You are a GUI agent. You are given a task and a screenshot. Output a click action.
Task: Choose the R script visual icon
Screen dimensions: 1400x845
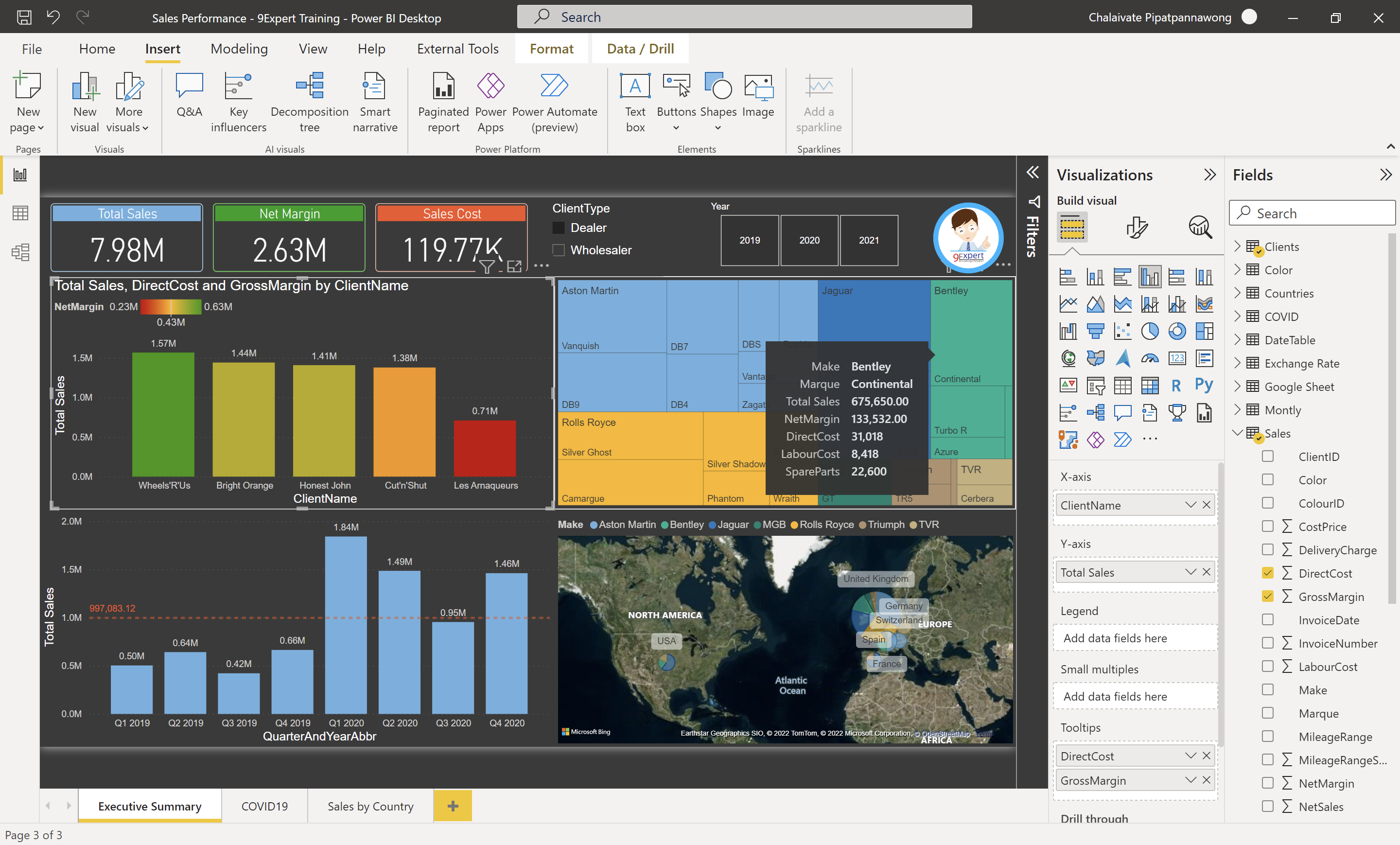(x=1176, y=385)
